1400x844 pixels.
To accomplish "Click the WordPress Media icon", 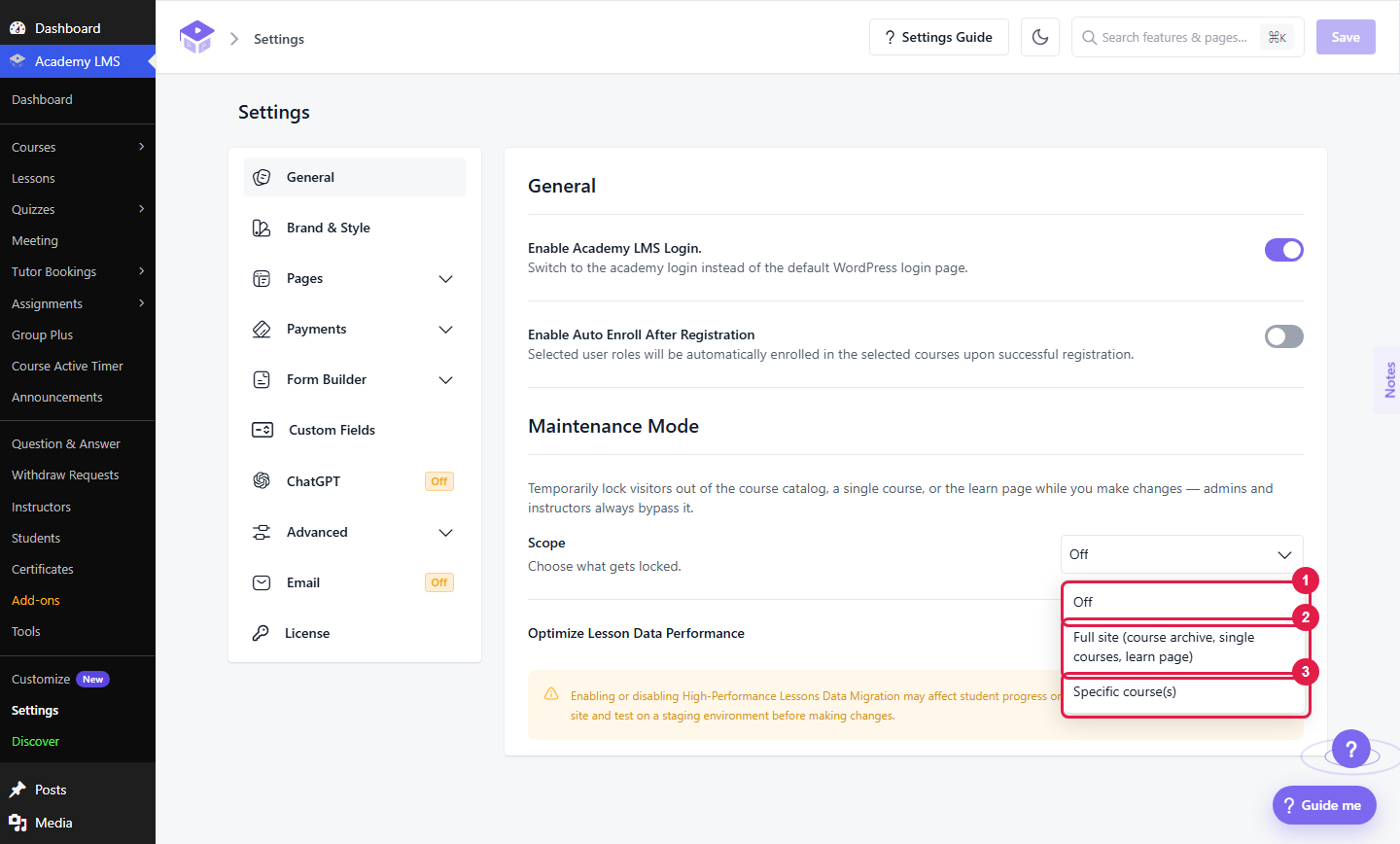I will click(x=17, y=823).
